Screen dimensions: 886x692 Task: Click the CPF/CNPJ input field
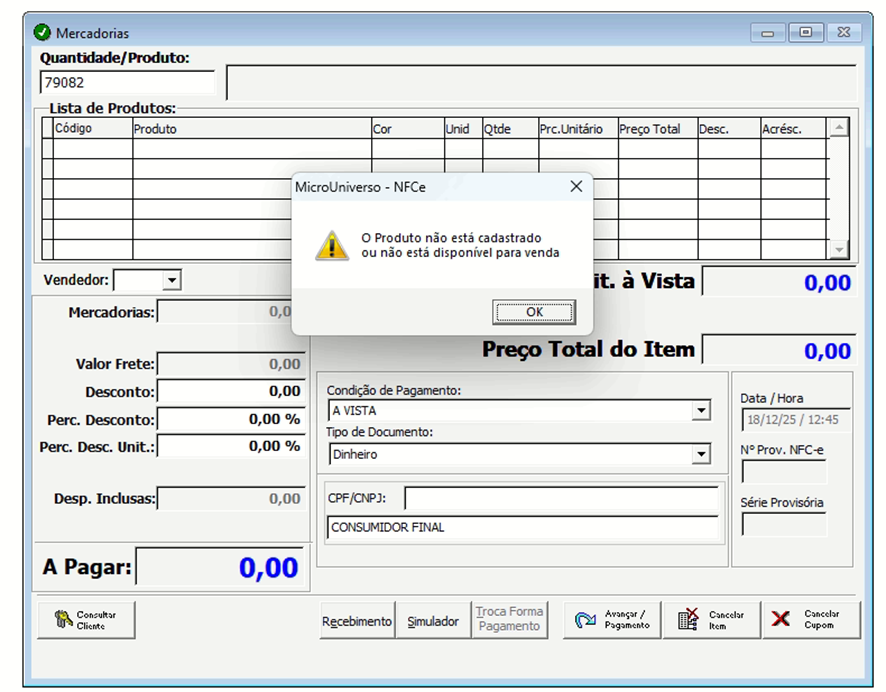coord(560,498)
